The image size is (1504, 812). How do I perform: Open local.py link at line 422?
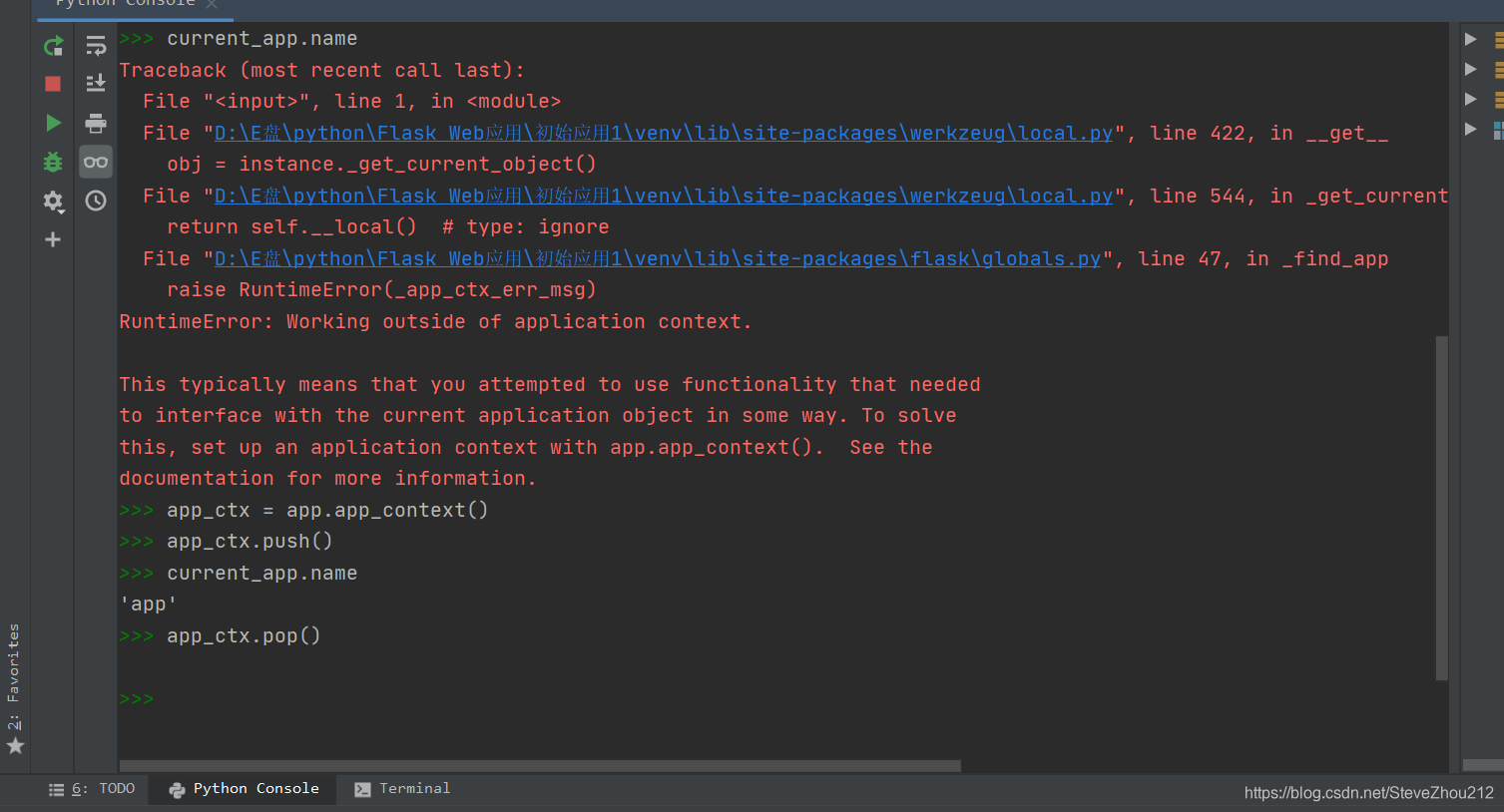664,134
